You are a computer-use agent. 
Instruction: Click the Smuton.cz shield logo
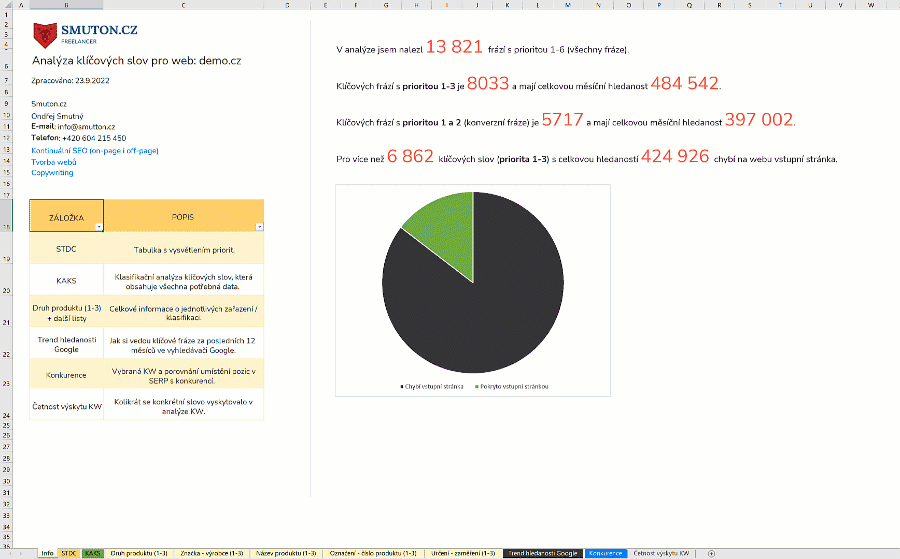(x=45, y=35)
